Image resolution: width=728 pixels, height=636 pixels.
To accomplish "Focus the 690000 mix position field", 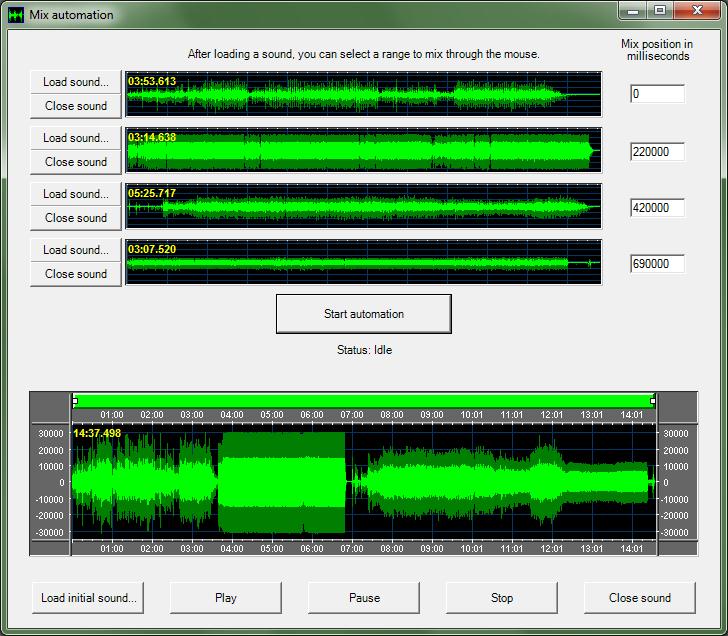I will click(657, 264).
